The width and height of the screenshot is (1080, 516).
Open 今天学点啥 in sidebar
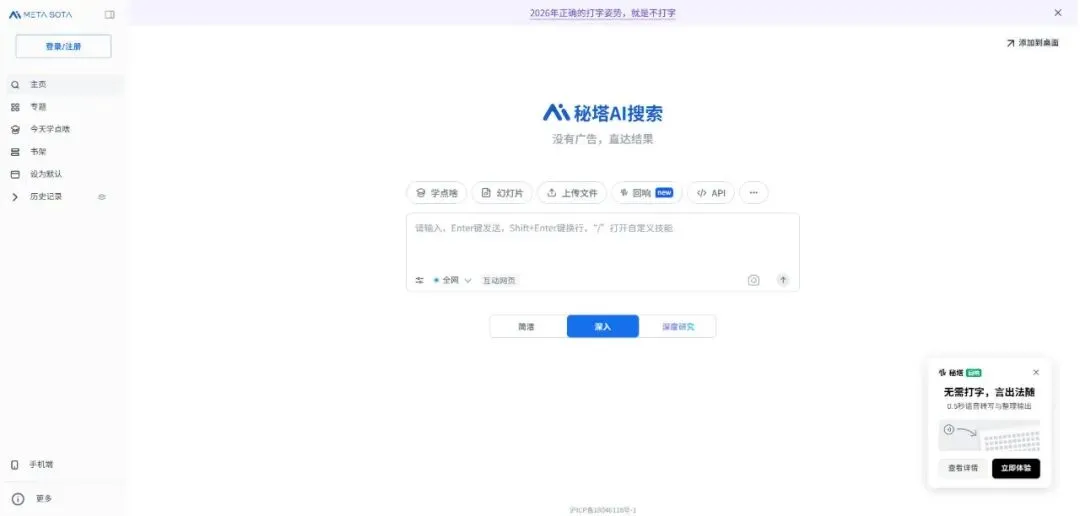click(63, 129)
